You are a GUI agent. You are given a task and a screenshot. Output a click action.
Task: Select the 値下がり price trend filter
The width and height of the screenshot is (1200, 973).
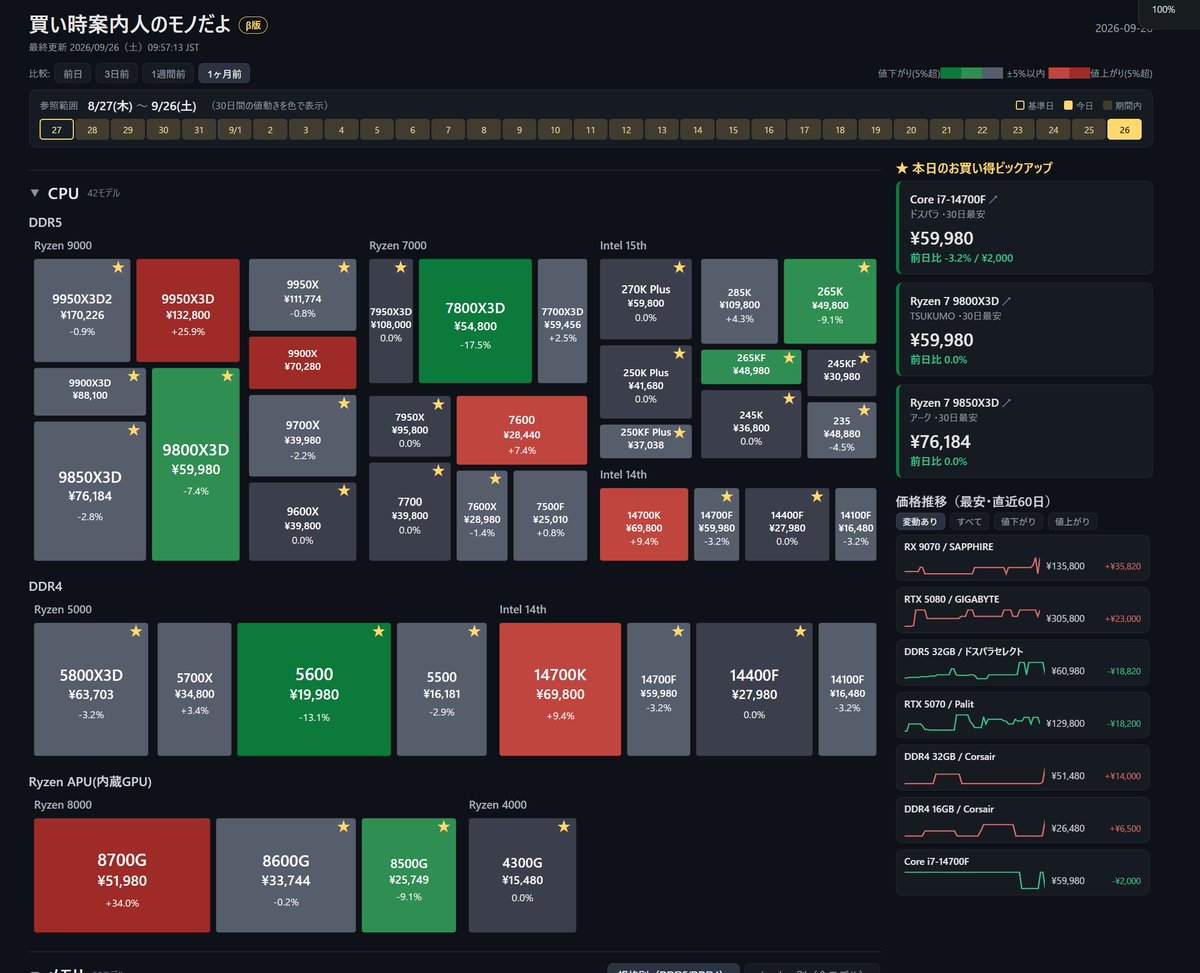(1017, 521)
